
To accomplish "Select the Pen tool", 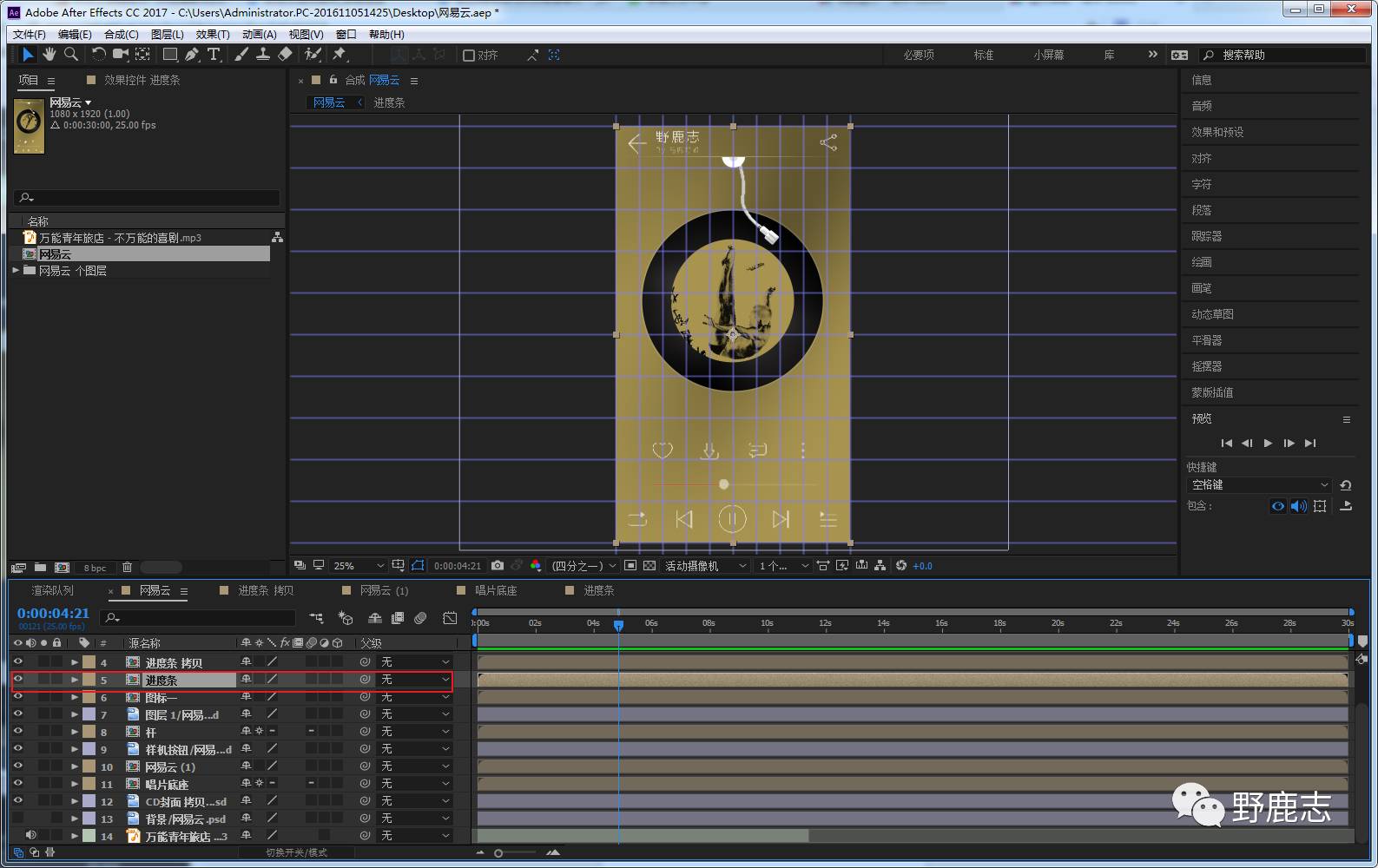I will 192,55.
